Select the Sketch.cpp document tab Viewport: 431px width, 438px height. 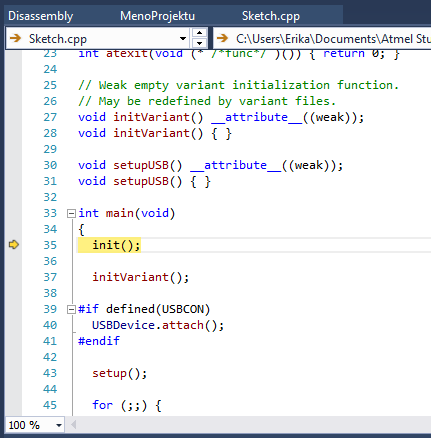(271, 16)
